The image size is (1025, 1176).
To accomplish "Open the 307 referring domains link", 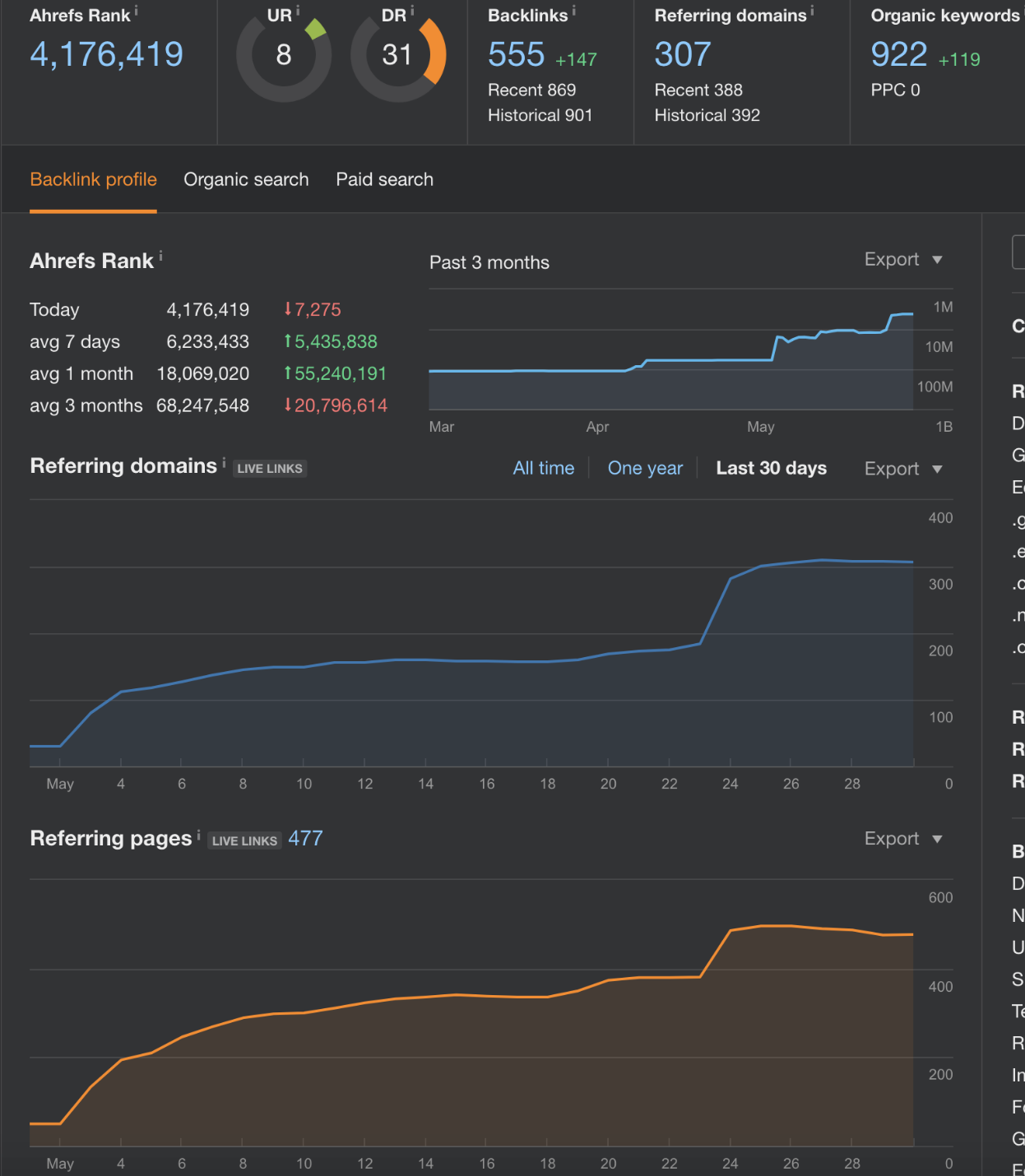I will coord(682,55).
